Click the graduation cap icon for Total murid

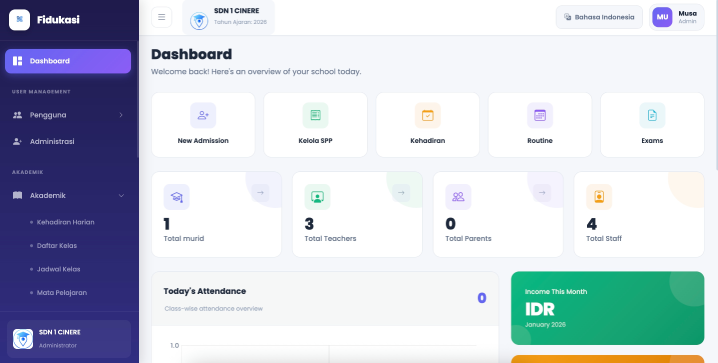pyautogui.click(x=176, y=197)
